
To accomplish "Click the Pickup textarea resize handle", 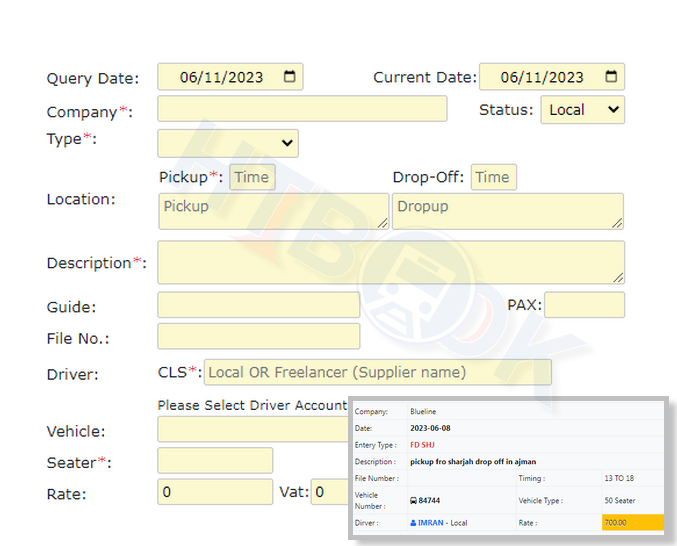I will point(382,223).
